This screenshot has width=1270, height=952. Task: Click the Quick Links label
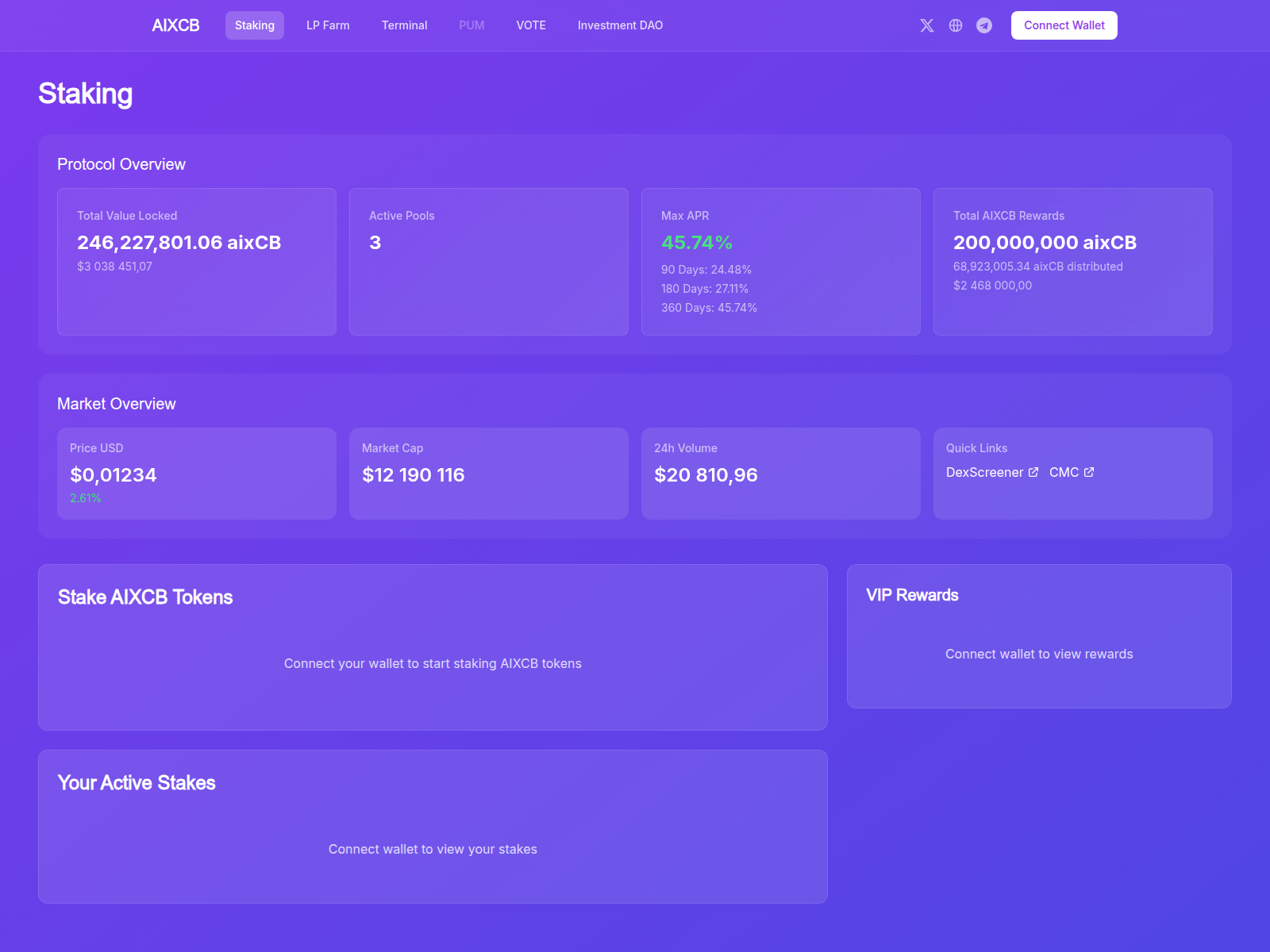[x=976, y=448]
